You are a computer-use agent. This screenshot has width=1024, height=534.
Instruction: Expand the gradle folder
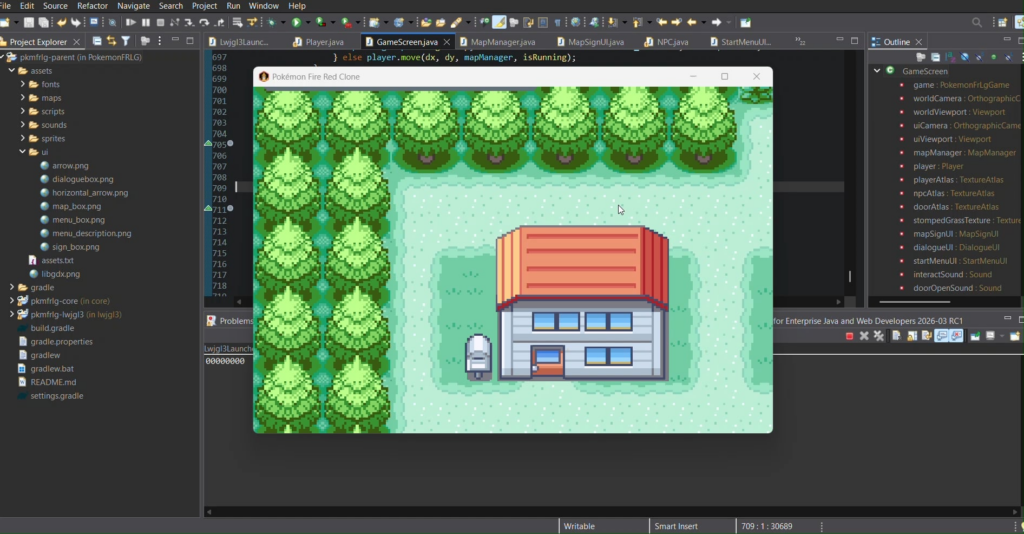click(x=12, y=287)
